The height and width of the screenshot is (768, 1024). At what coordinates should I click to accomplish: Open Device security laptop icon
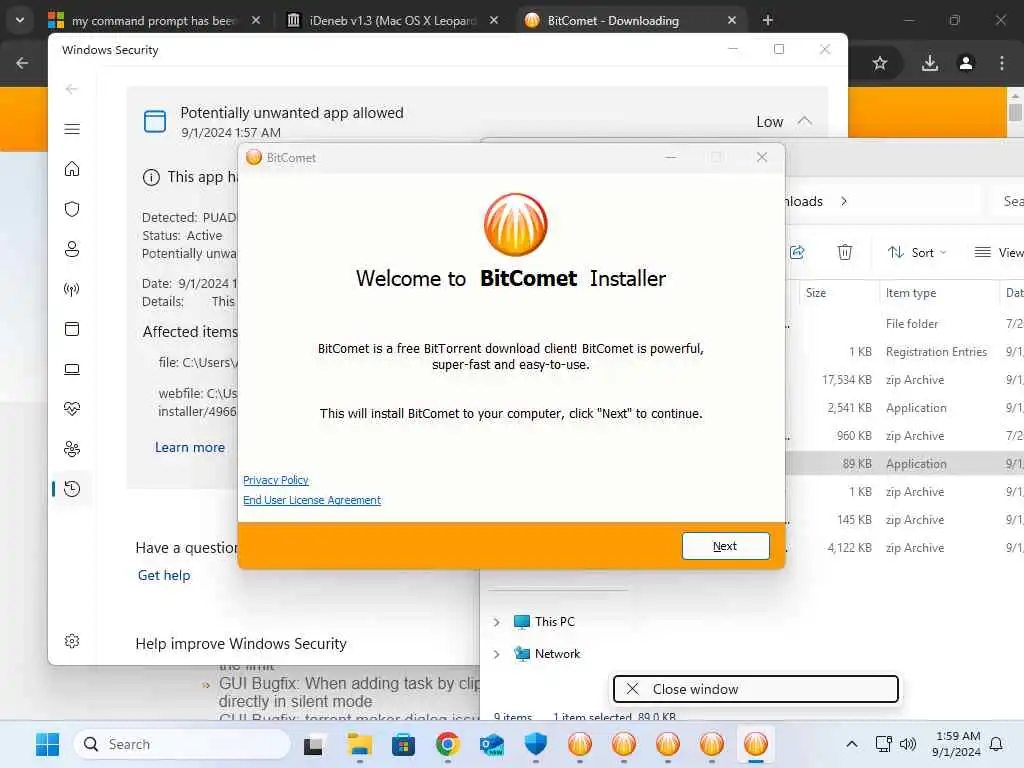pyautogui.click(x=72, y=369)
